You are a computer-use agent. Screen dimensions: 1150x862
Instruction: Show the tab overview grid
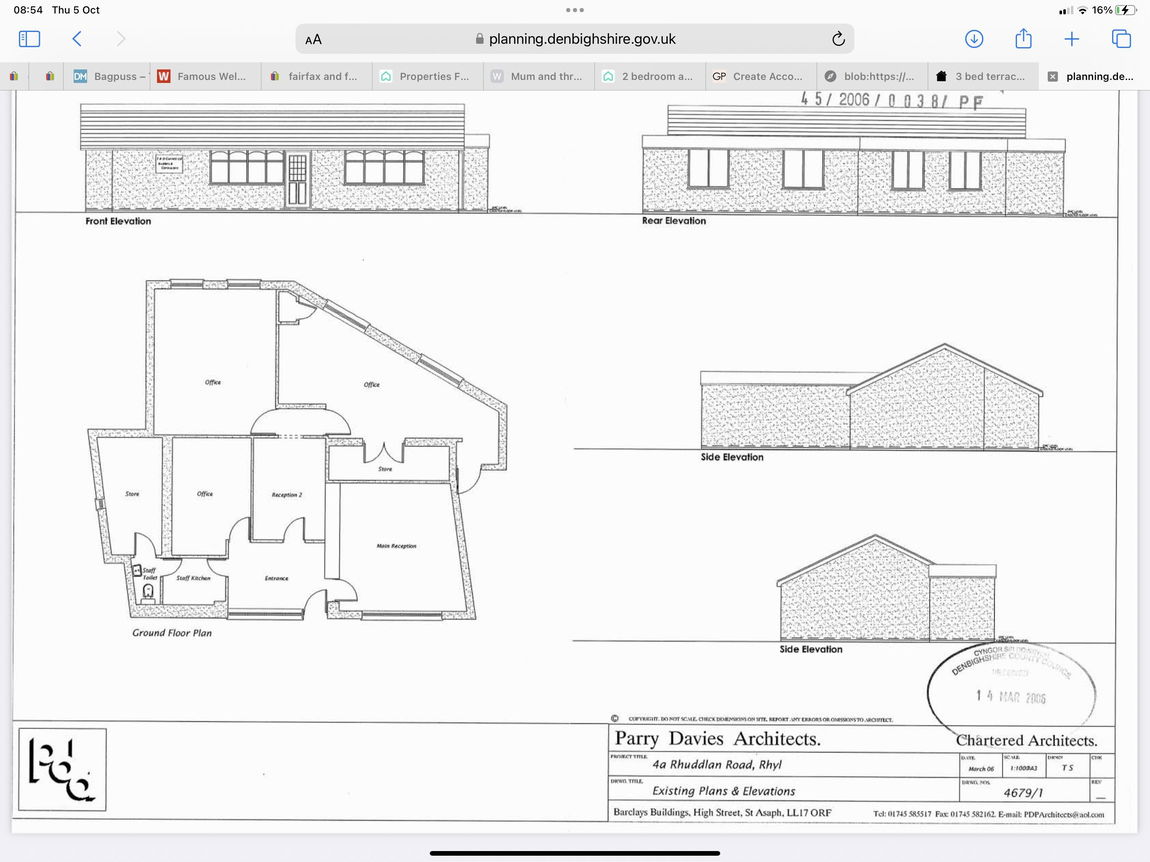(1121, 39)
